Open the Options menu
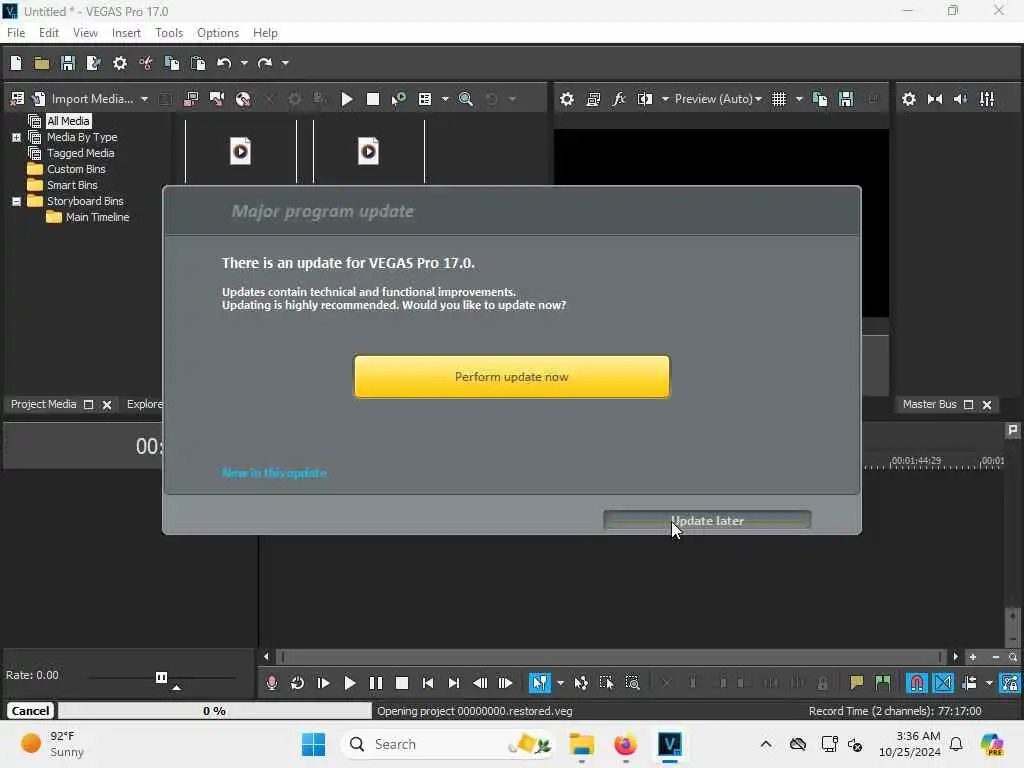1024x768 pixels. [217, 33]
